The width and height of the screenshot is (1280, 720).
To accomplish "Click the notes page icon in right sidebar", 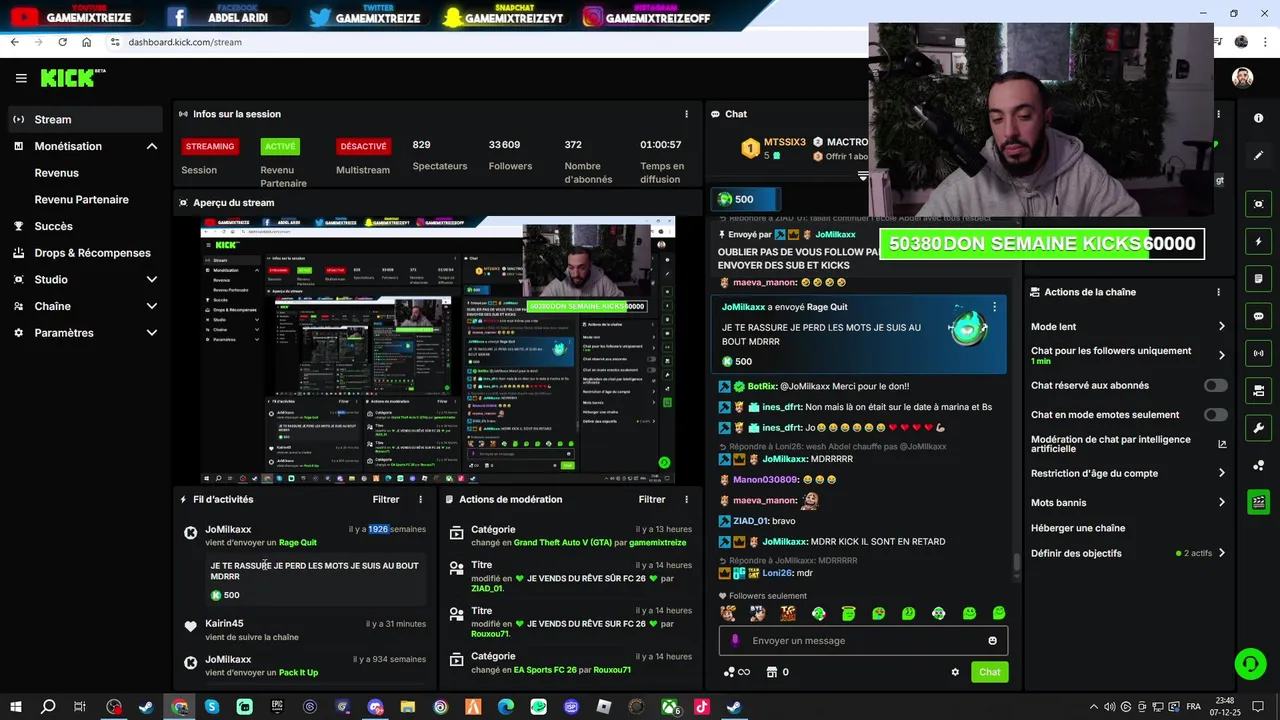I will (1258, 278).
